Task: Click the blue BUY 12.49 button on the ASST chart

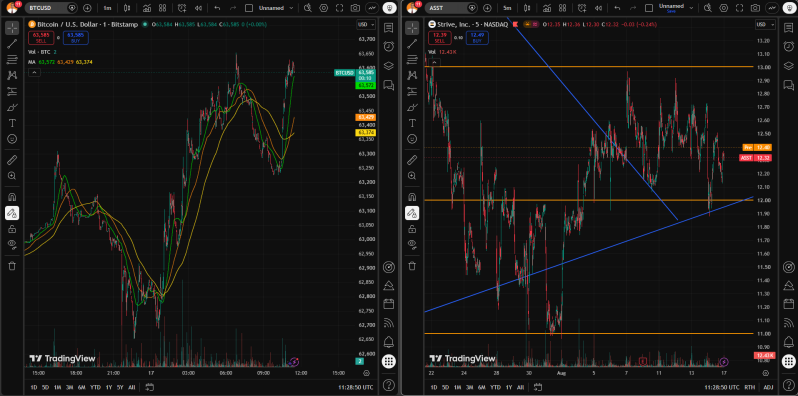Action: 477,38
